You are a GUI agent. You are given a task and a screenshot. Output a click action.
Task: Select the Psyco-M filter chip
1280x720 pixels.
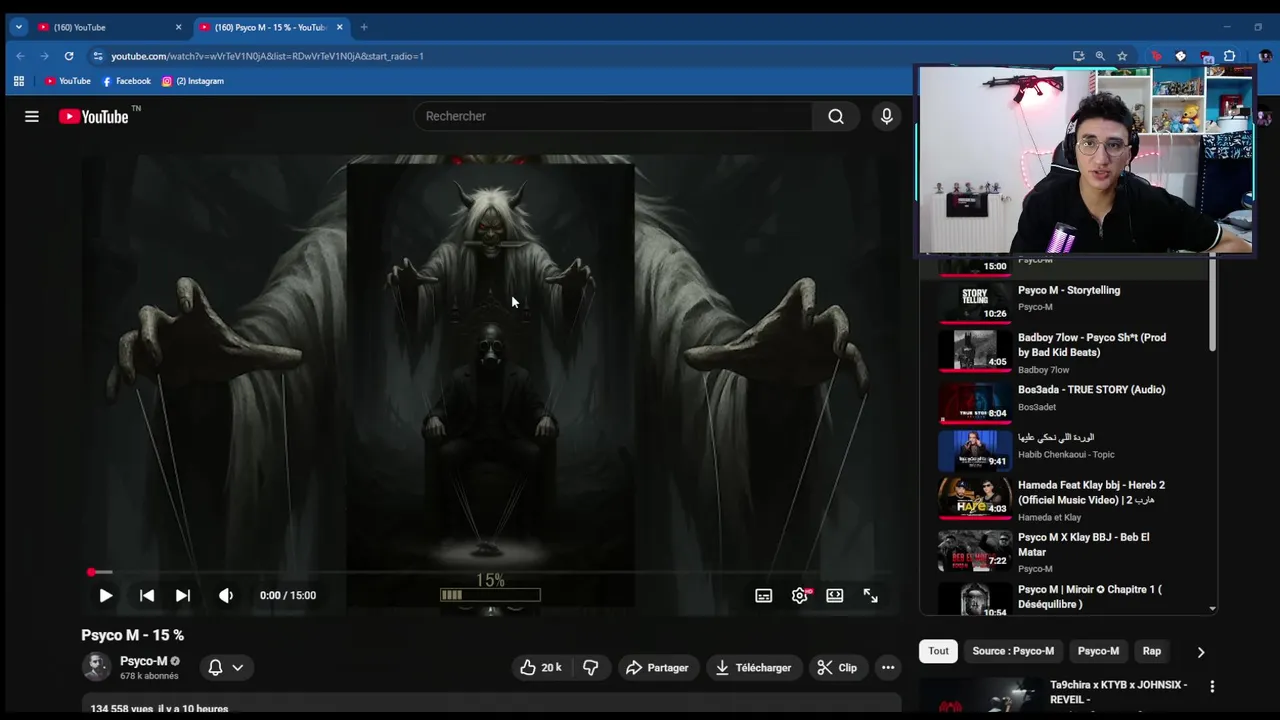click(1098, 651)
